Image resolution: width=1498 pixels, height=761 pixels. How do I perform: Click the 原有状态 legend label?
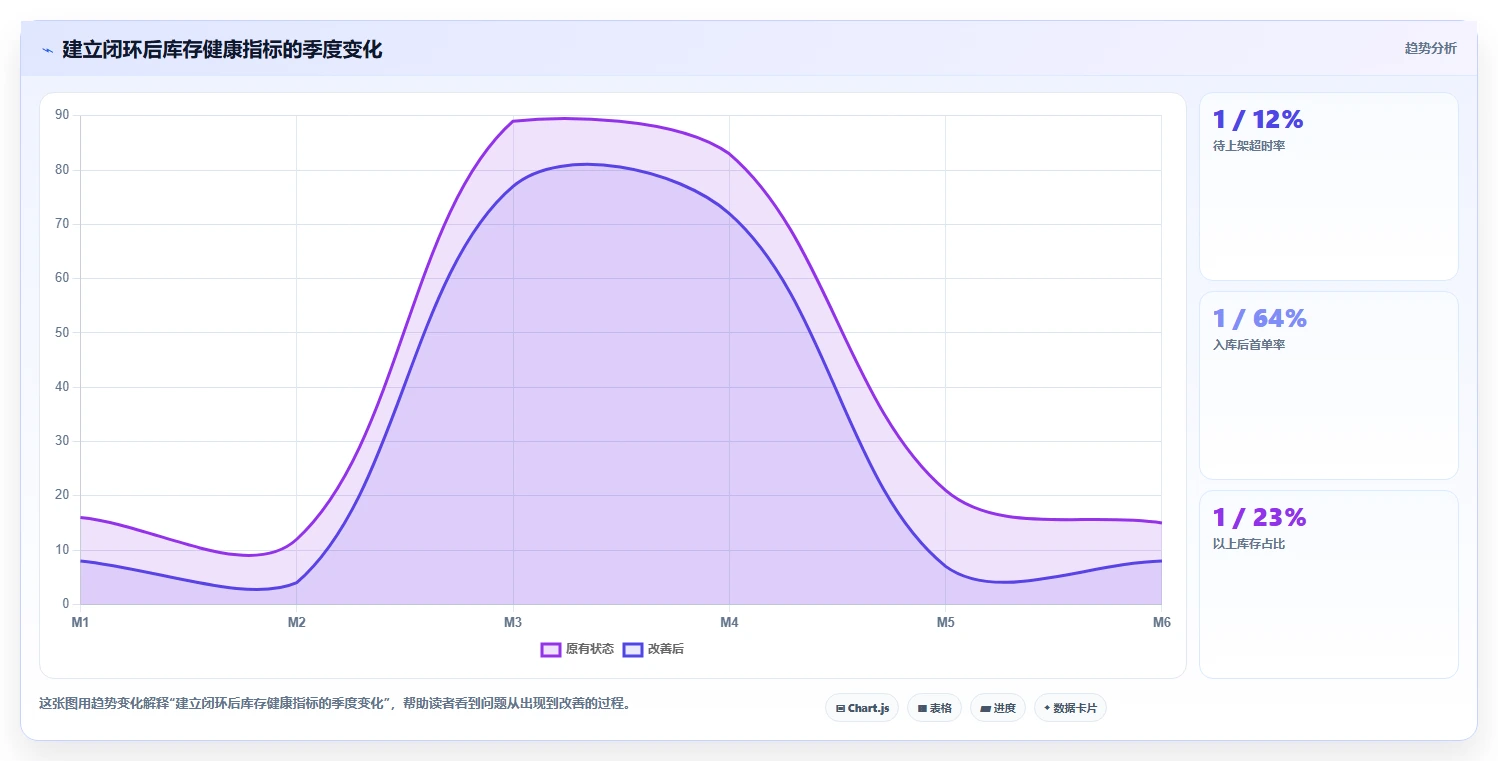[590, 649]
